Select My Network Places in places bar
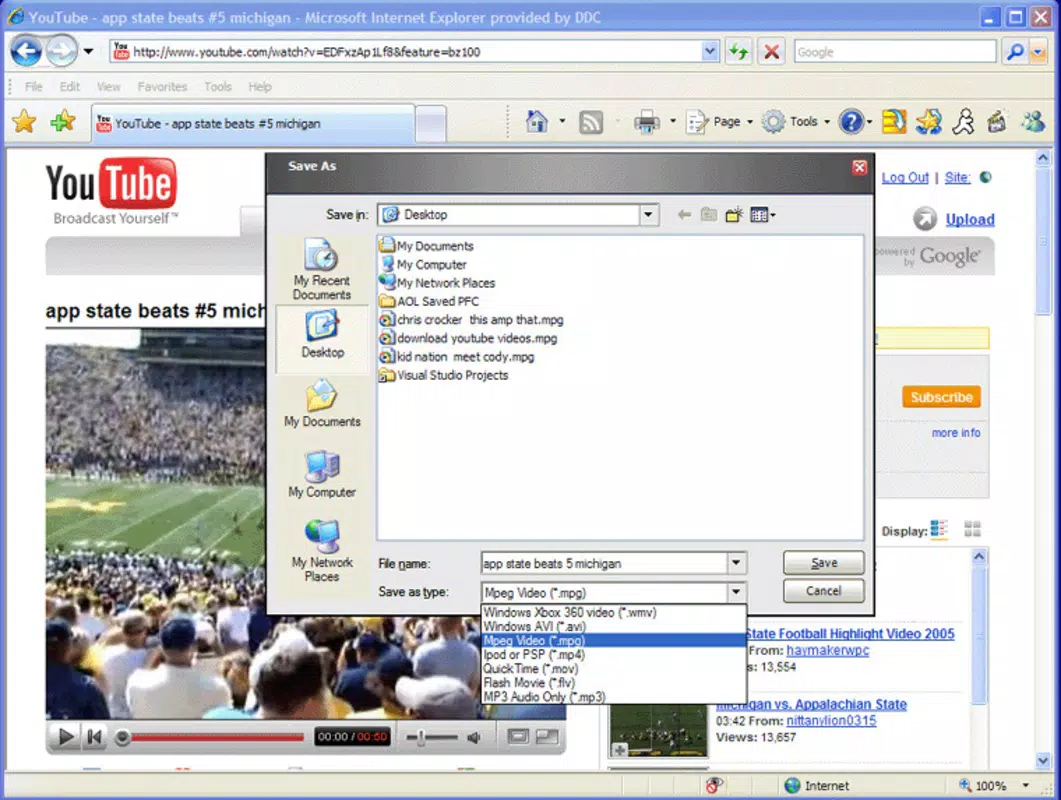The width and height of the screenshot is (1061, 800). [322, 551]
